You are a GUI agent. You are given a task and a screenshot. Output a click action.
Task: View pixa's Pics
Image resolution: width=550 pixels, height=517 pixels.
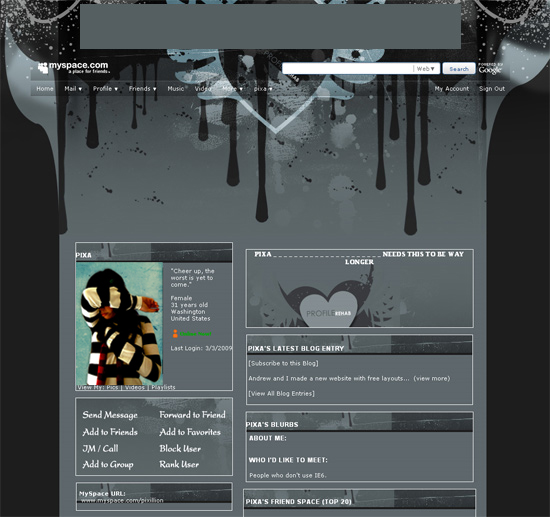pos(112,387)
